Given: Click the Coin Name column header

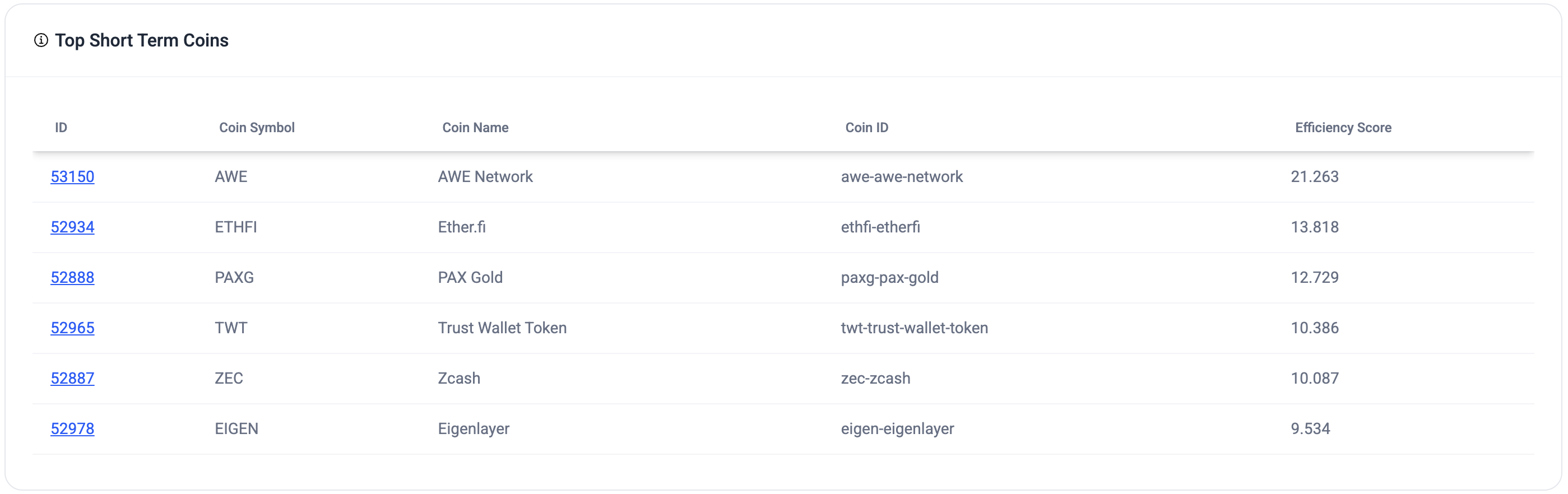Looking at the screenshot, I should pos(475,127).
